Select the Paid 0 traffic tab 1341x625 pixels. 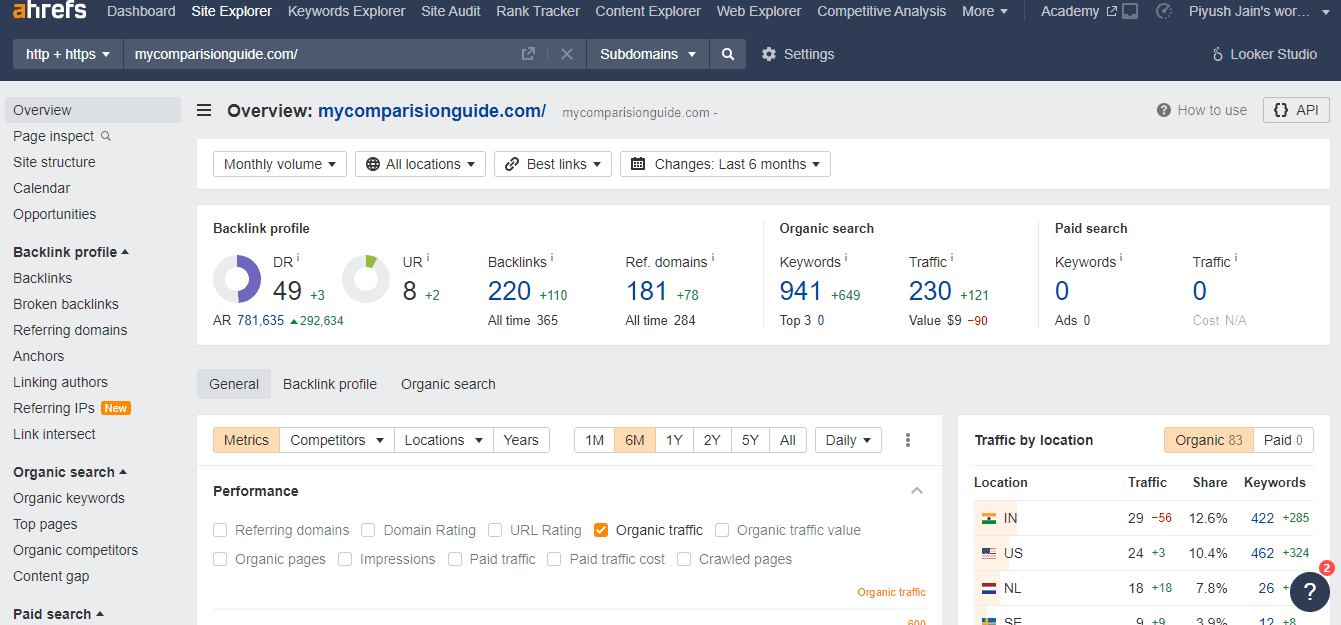coord(1283,440)
